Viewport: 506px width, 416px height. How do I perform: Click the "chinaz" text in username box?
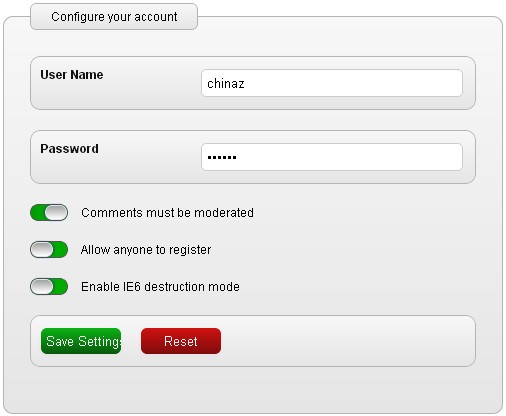coord(226,83)
